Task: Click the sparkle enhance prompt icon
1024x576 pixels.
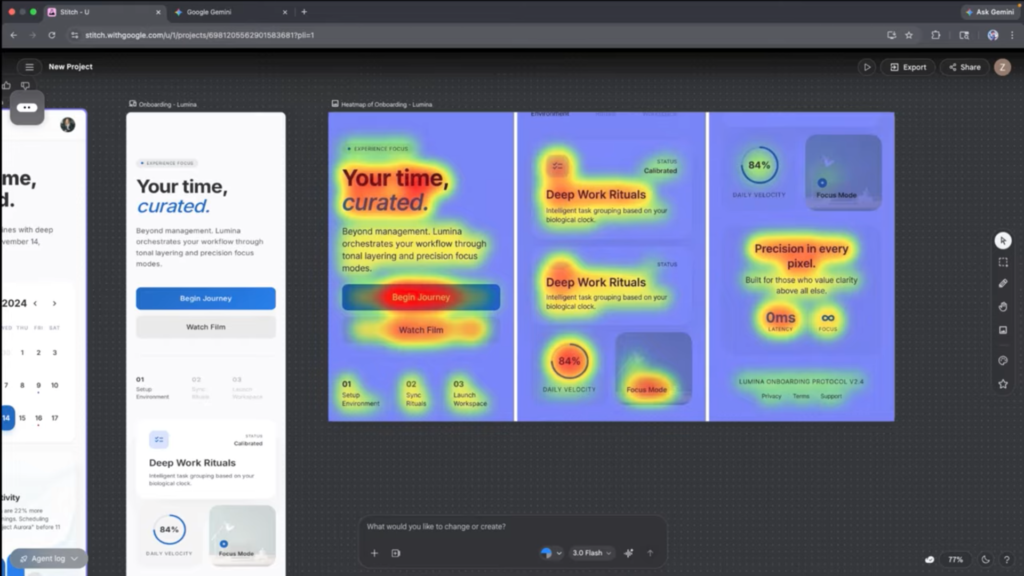Action: coord(628,553)
